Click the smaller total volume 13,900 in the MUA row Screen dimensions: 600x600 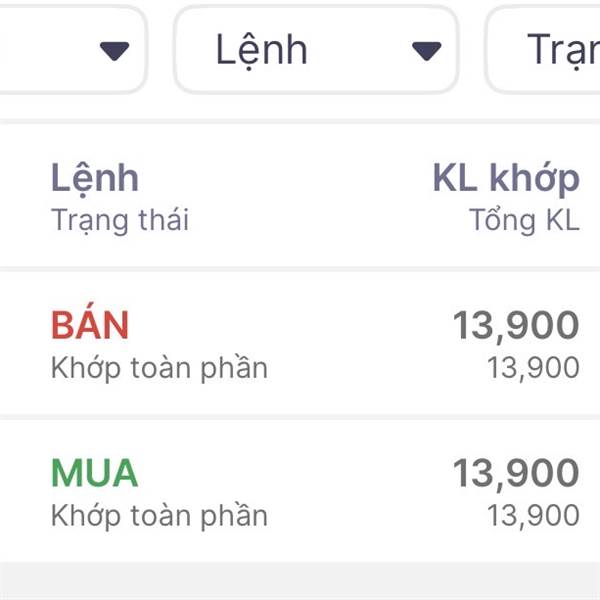[533, 516]
